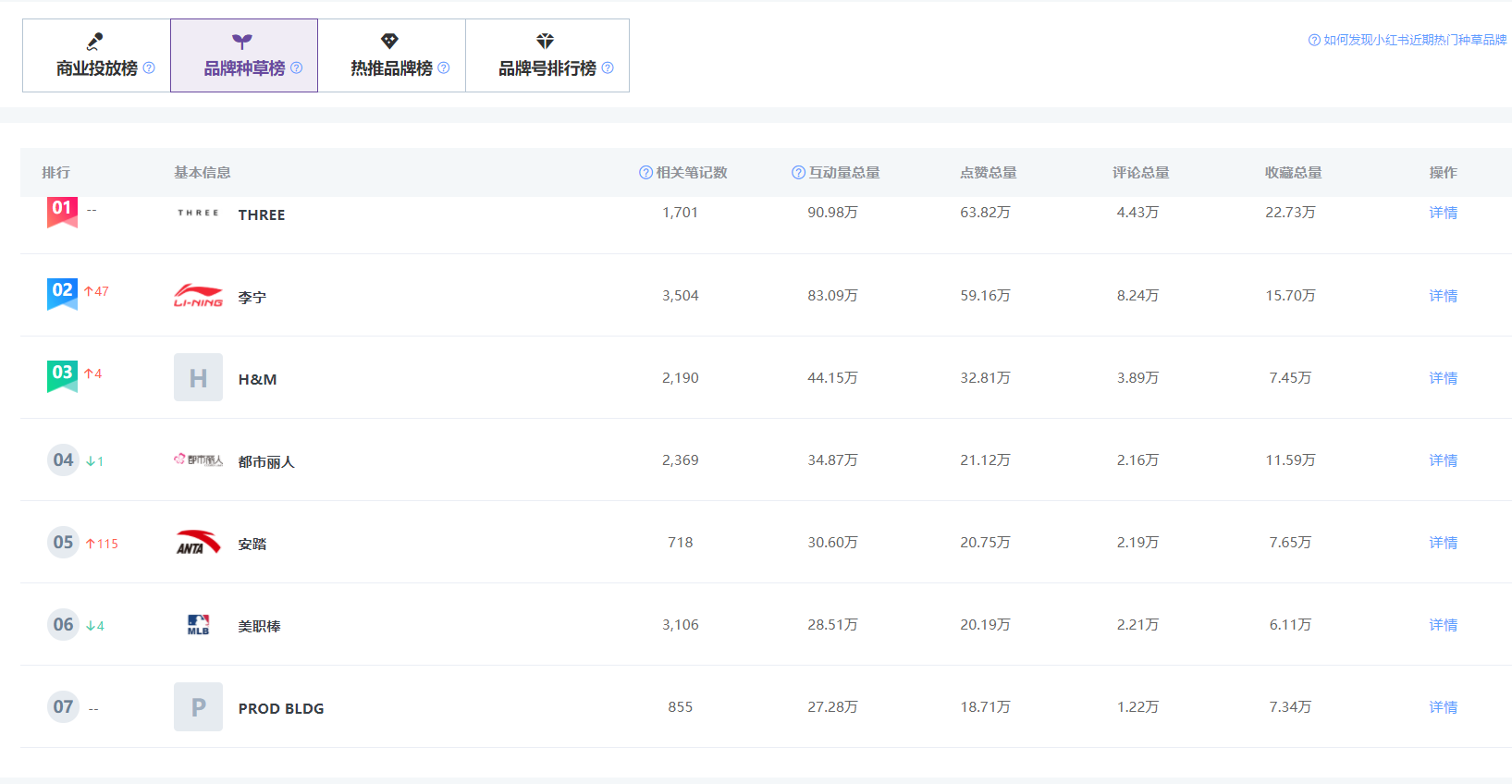Viewport: 1512px width, 784px height.
Task: Click the Li-Ning brand logo
Action: (198, 296)
